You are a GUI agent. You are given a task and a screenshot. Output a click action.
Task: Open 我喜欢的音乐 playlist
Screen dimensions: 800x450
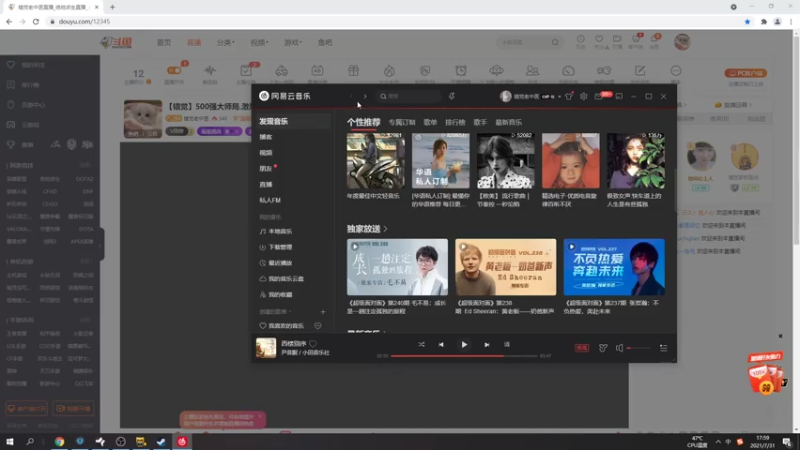pyautogui.click(x=282, y=326)
